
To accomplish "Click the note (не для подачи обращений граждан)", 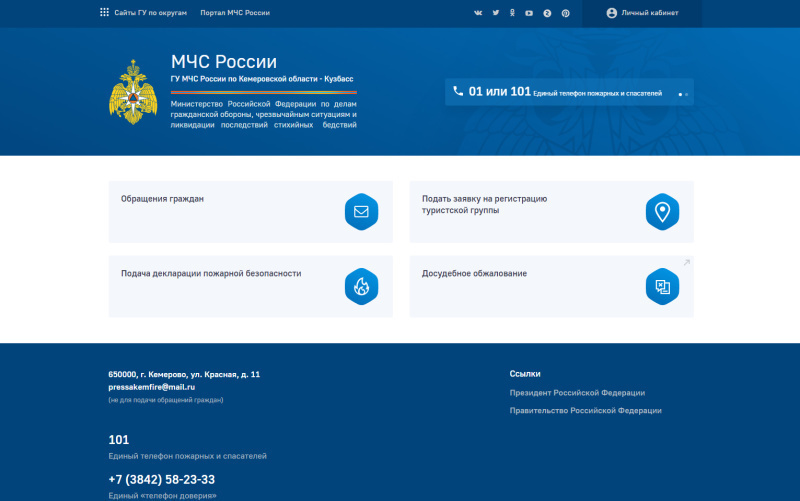I will click(x=166, y=400).
